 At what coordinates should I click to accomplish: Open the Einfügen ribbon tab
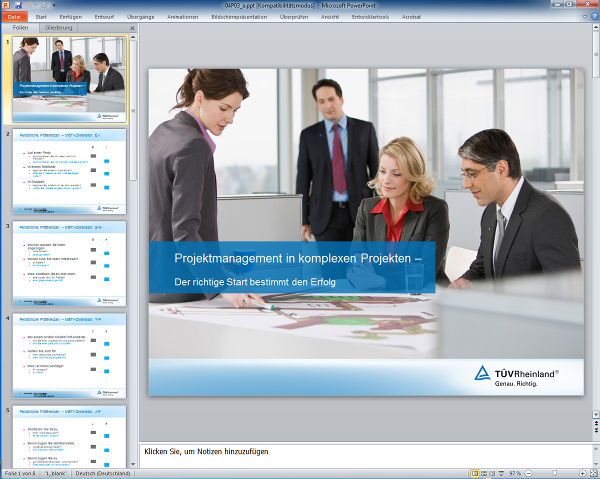coord(71,17)
